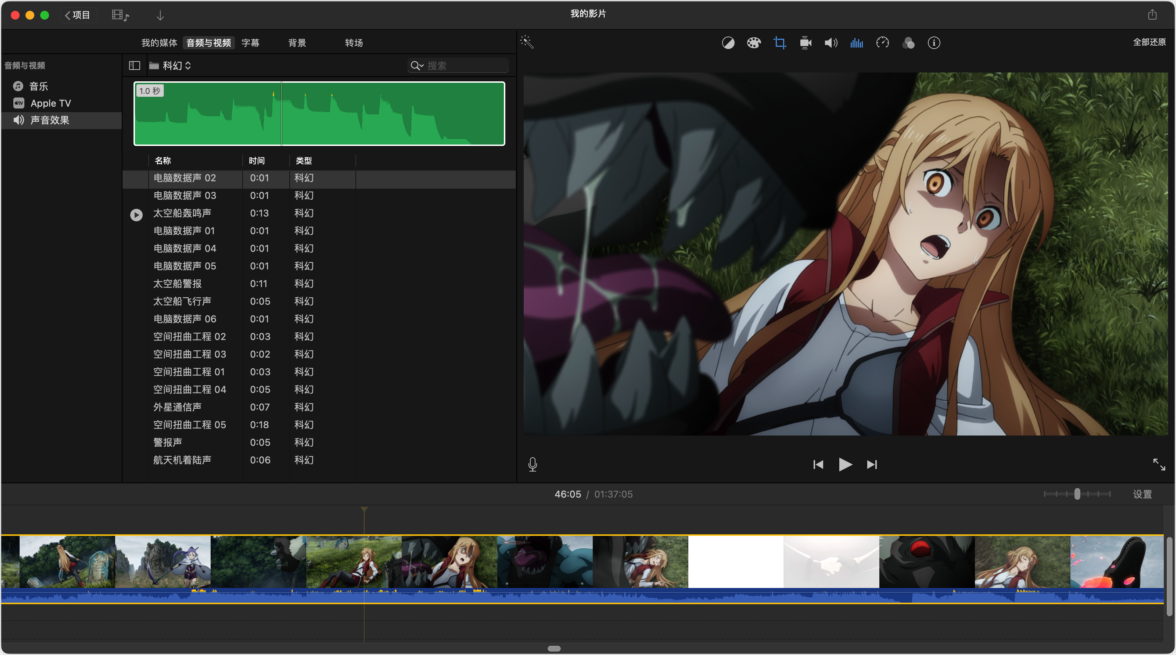1176x655 pixels.
Task: Switch to the 我的媒体 tab
Action: (x=159, y=43)
